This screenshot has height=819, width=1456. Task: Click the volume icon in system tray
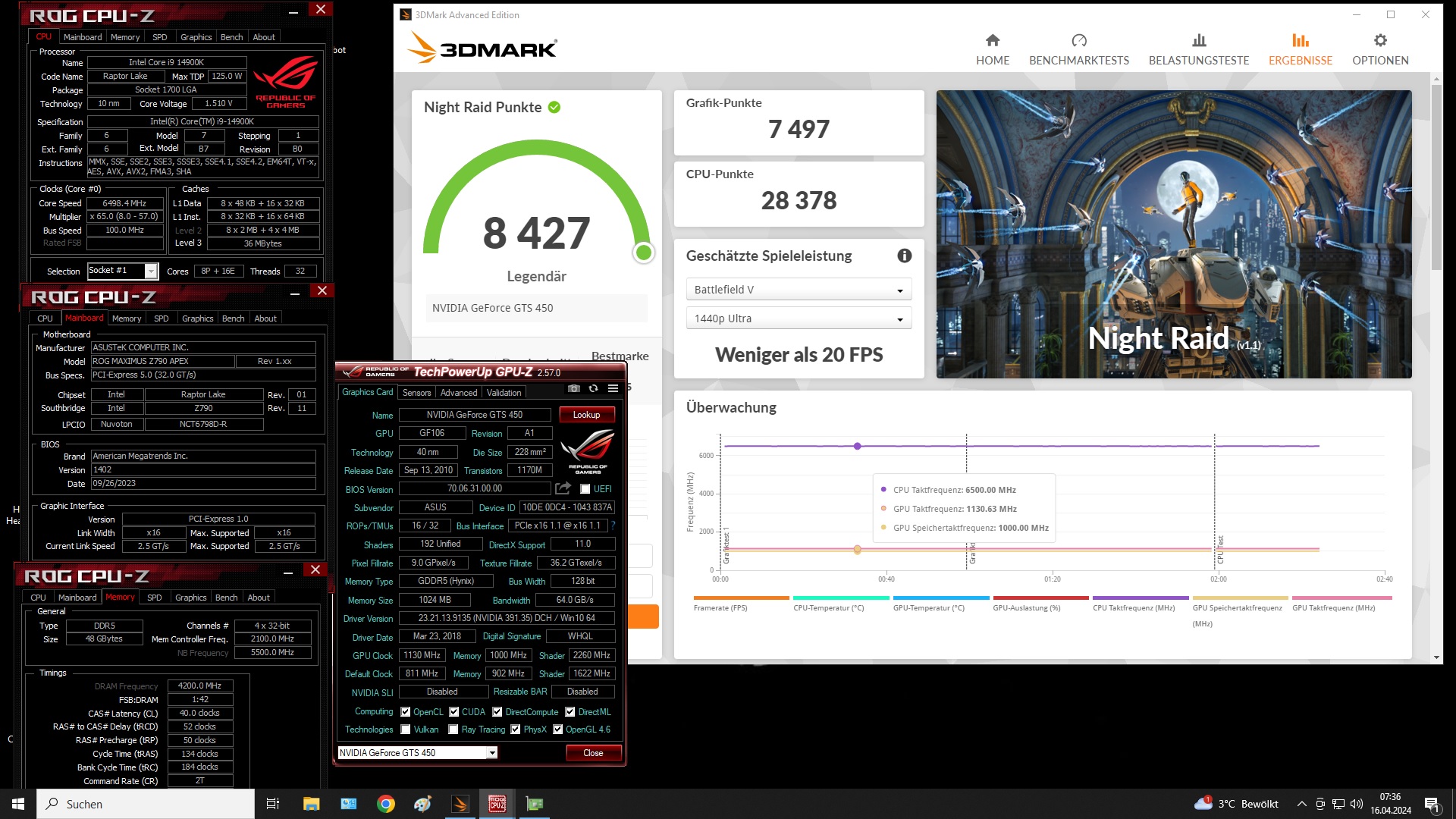[x=1357, y=804]
